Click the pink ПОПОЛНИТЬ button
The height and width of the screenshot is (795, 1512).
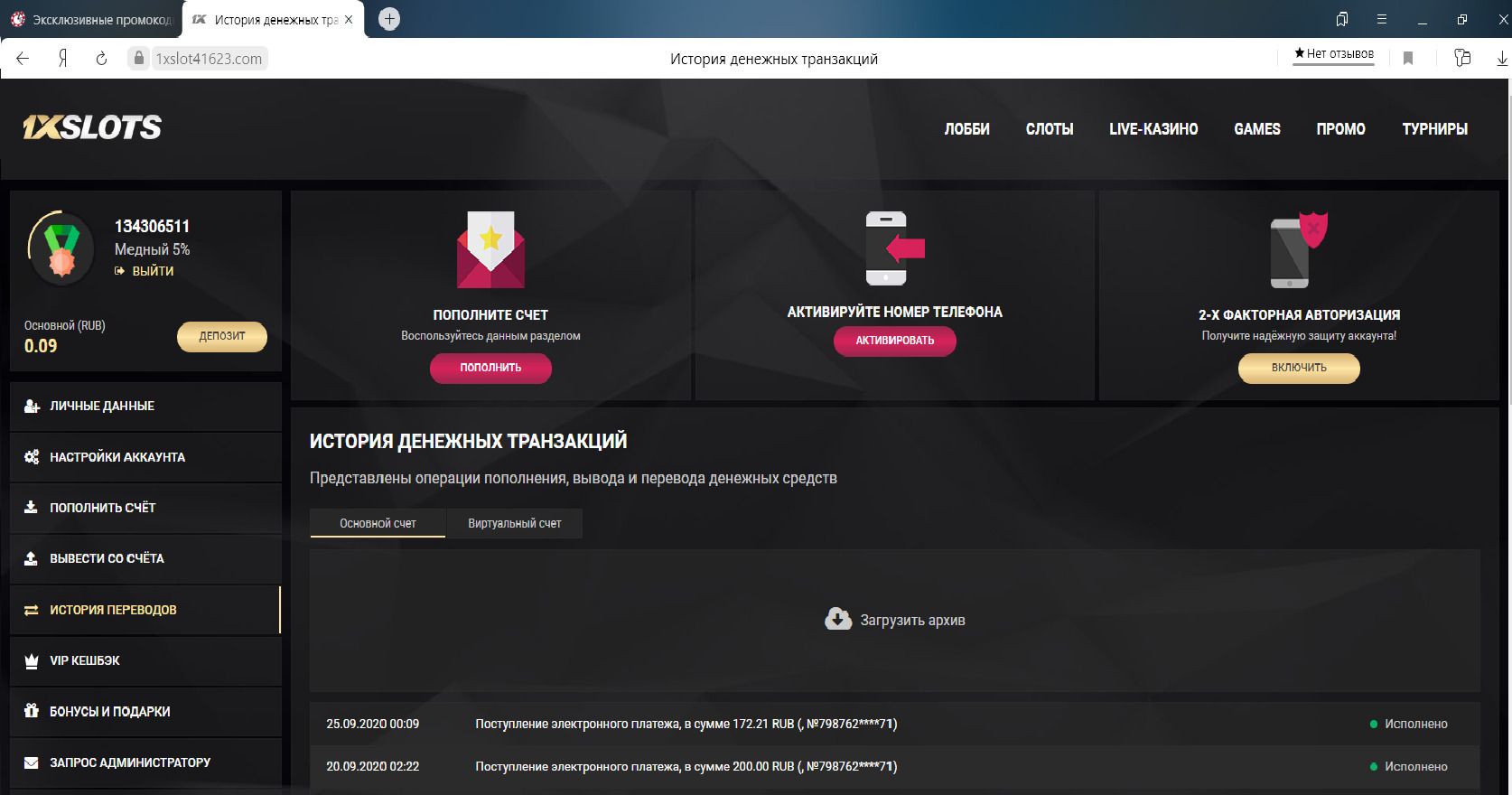pyautogui.click(x=490, y=368)
